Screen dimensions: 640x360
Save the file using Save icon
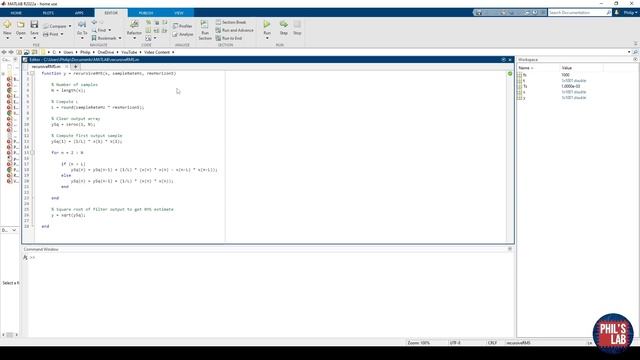(34, 24)
